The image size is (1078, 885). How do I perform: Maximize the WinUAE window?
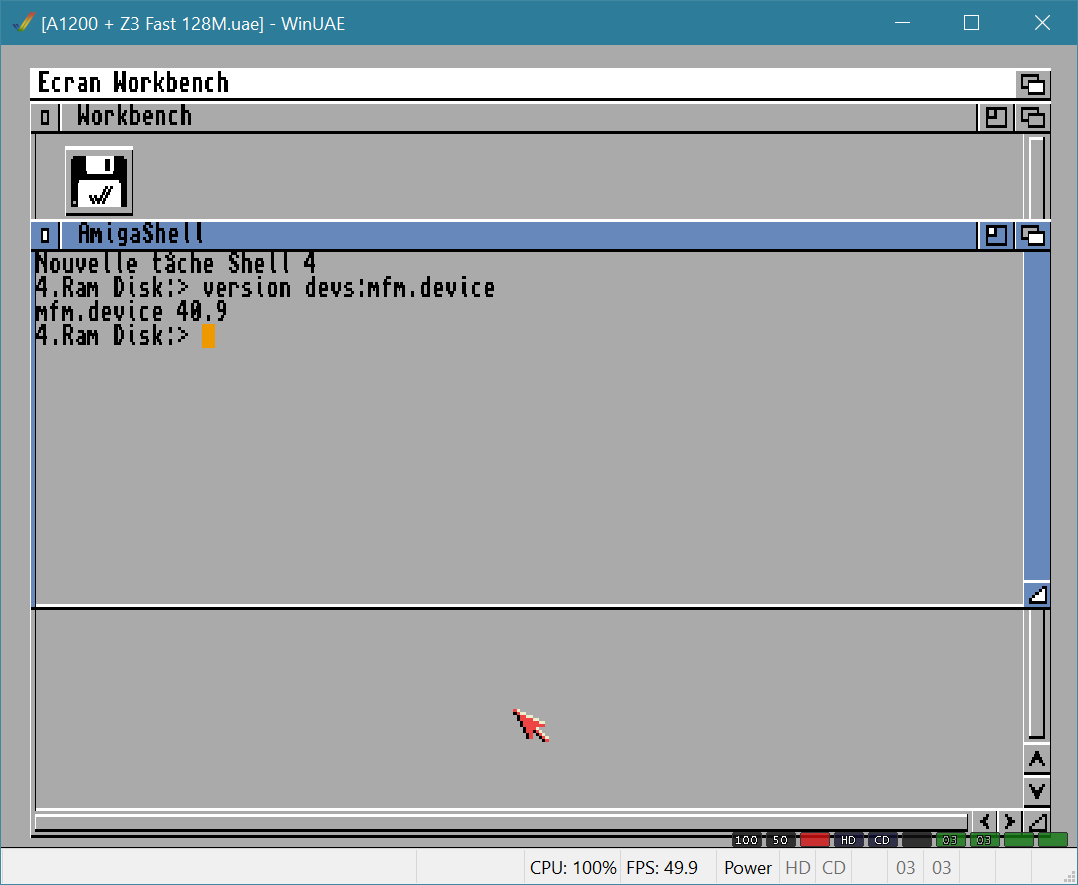971,23
